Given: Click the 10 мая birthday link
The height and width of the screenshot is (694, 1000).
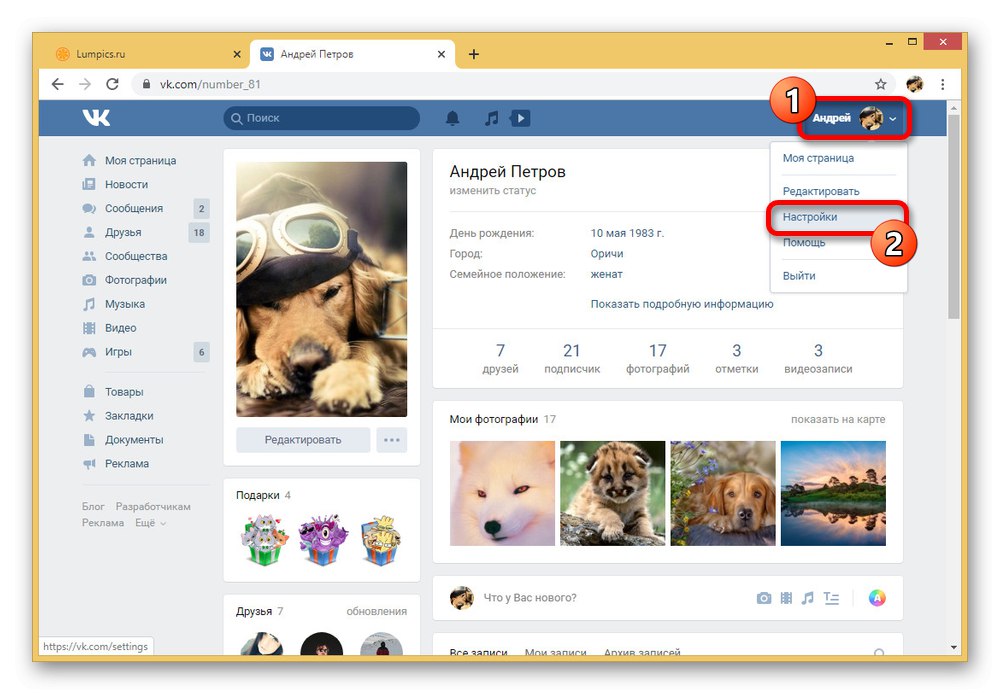Looking at the screenshot, I should pyautogui.click(x=612, y=233).
